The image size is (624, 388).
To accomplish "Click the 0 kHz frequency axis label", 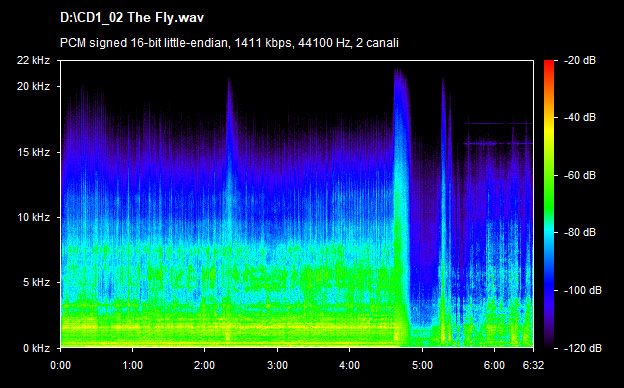I will pos(36,348).
